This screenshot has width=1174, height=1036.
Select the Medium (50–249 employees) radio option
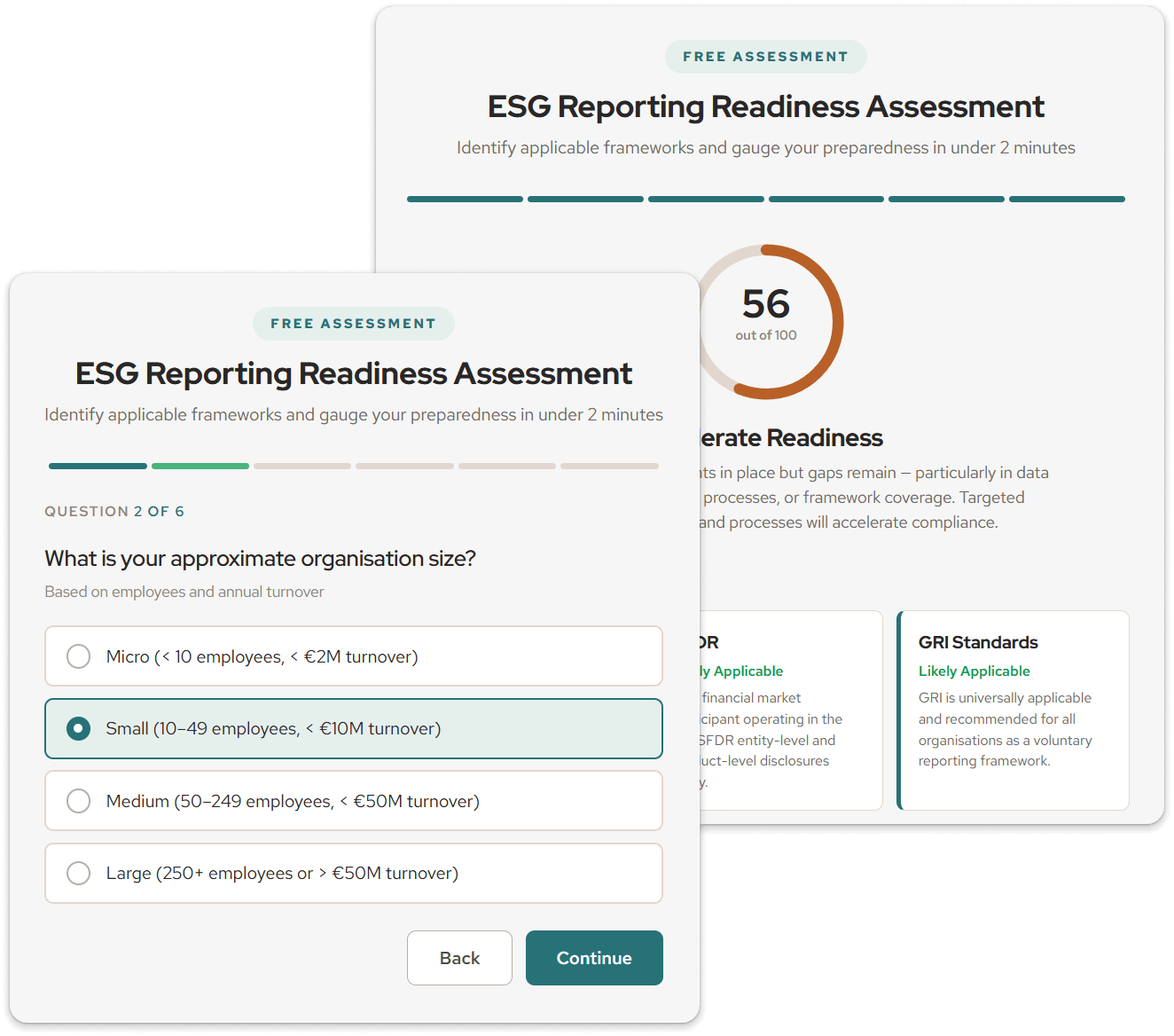(79, 801)
